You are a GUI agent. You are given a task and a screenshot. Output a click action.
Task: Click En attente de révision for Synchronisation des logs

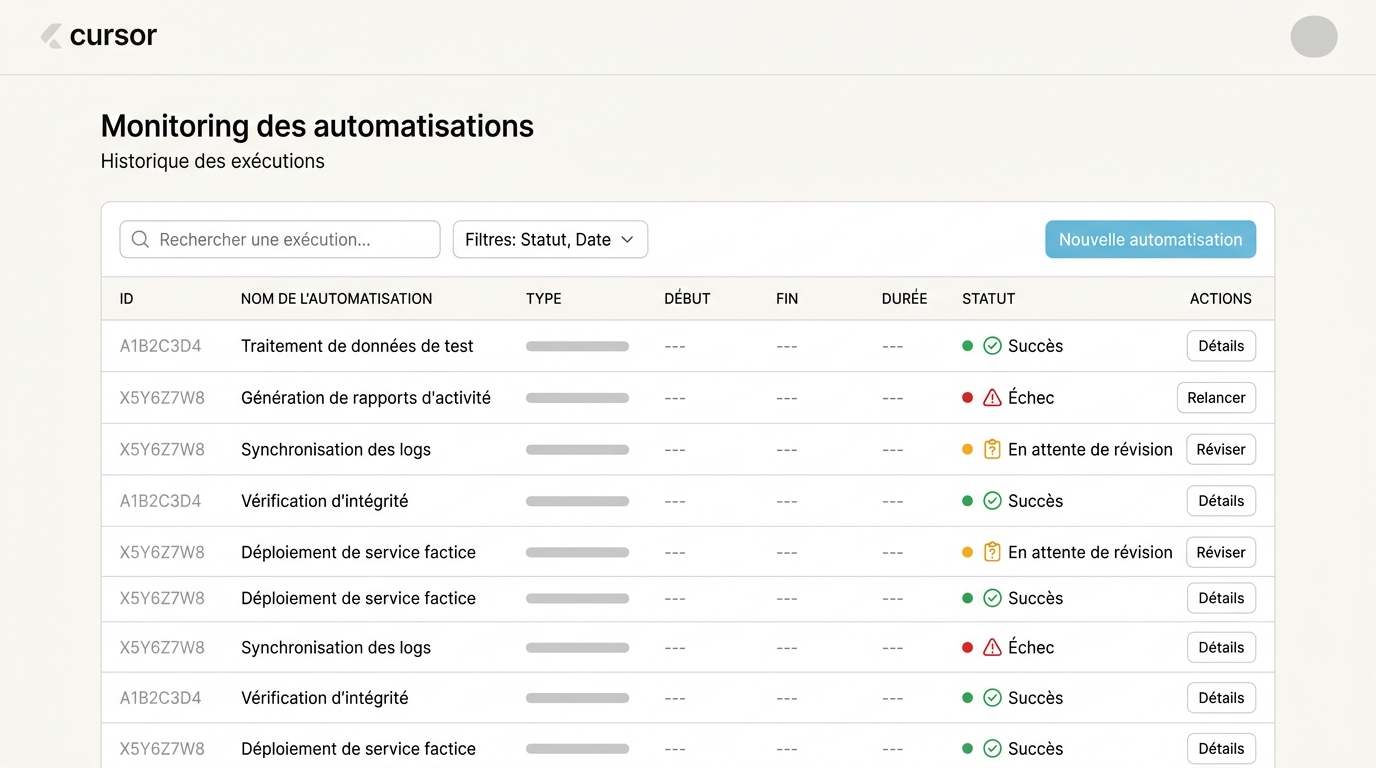[x=1090, y=449]
